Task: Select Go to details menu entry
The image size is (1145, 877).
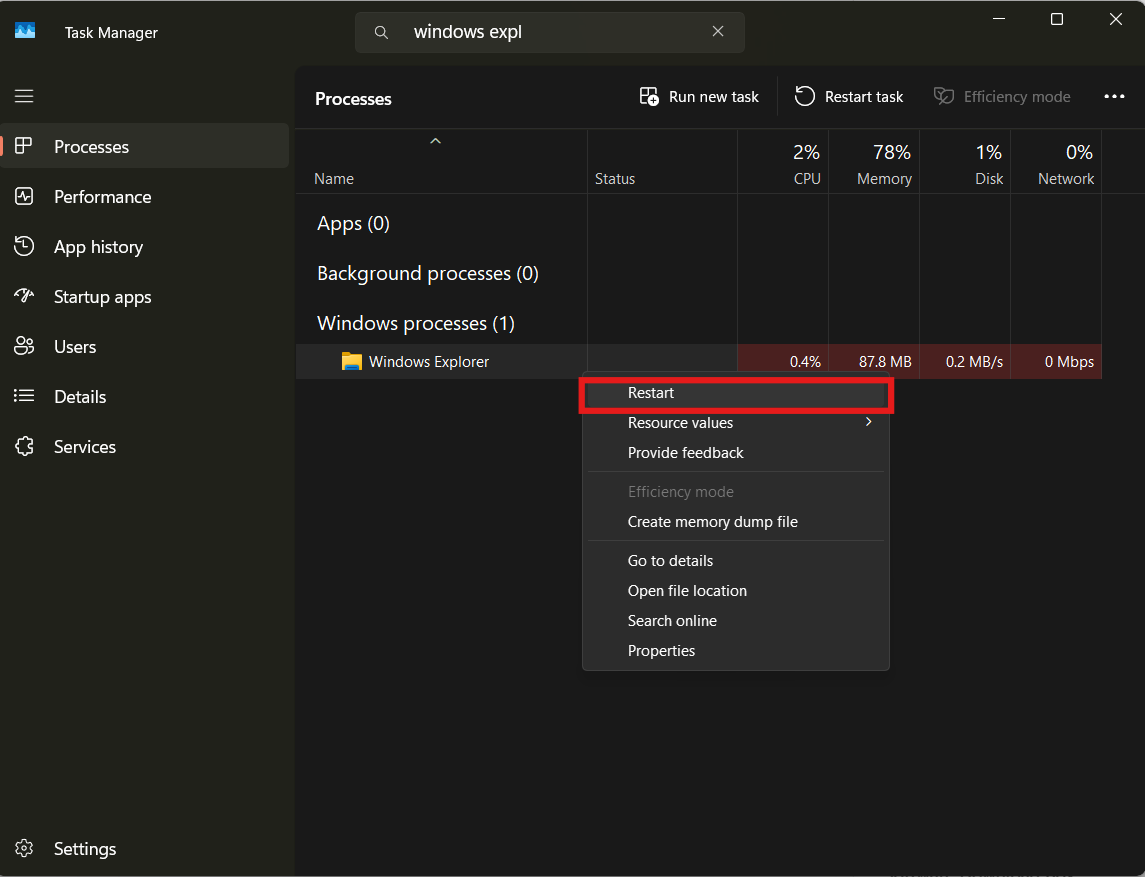Action: 736,561
